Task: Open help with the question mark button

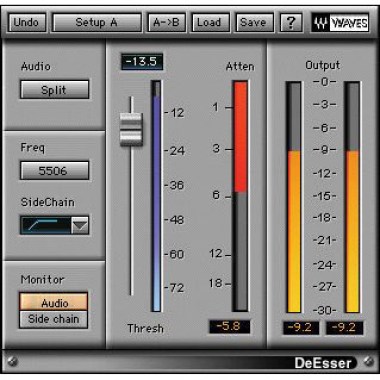Action: pyautogui.click(x=291, y=23)
